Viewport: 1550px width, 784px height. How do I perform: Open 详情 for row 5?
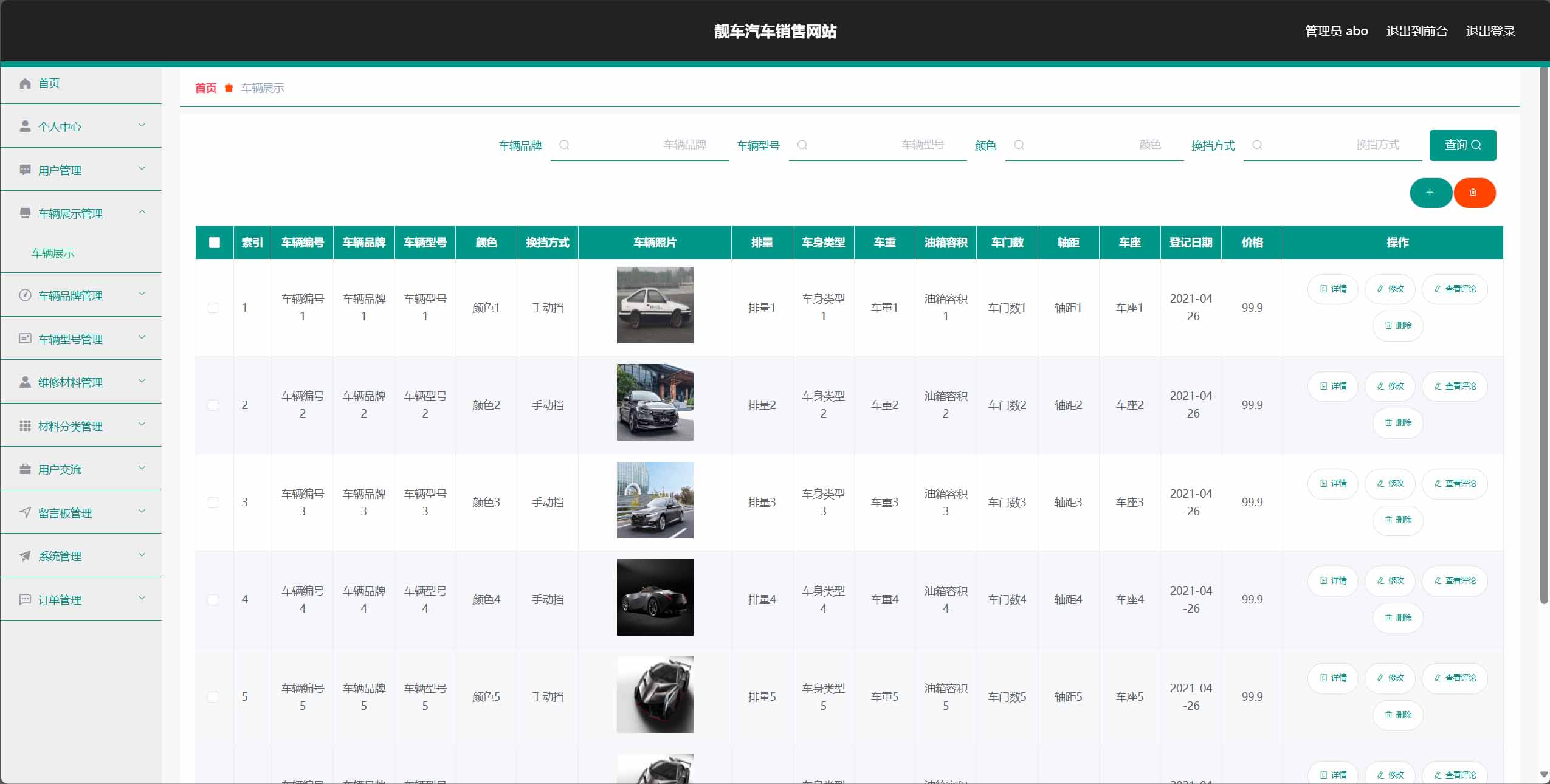tap(1333, 678)
